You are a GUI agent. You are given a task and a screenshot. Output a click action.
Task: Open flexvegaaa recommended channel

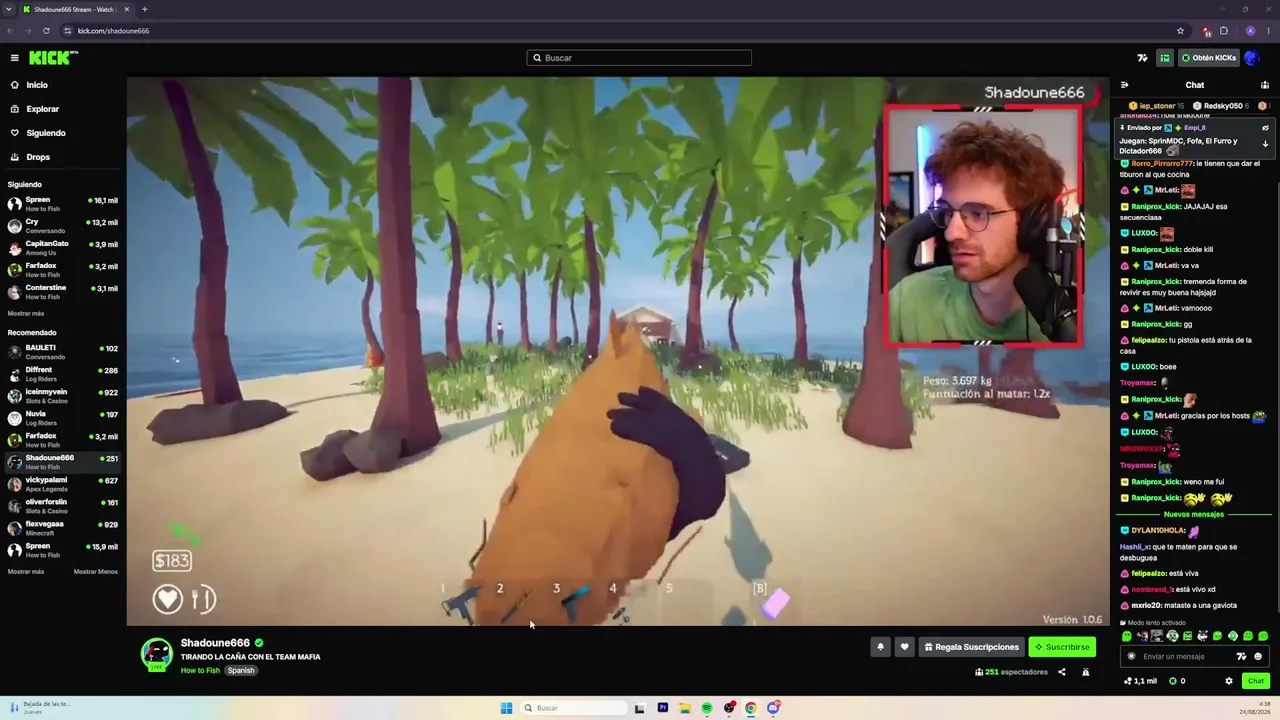pos(64,528)
